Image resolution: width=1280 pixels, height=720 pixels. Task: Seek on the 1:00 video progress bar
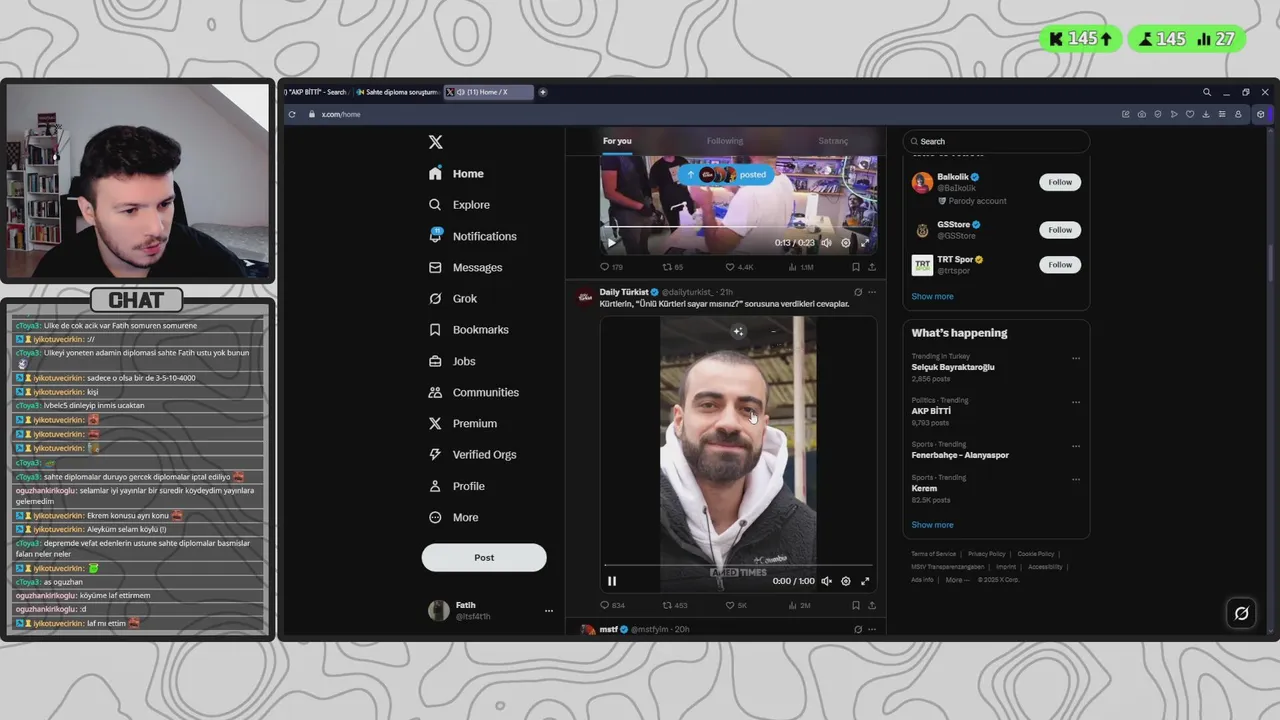click(738, 566)
